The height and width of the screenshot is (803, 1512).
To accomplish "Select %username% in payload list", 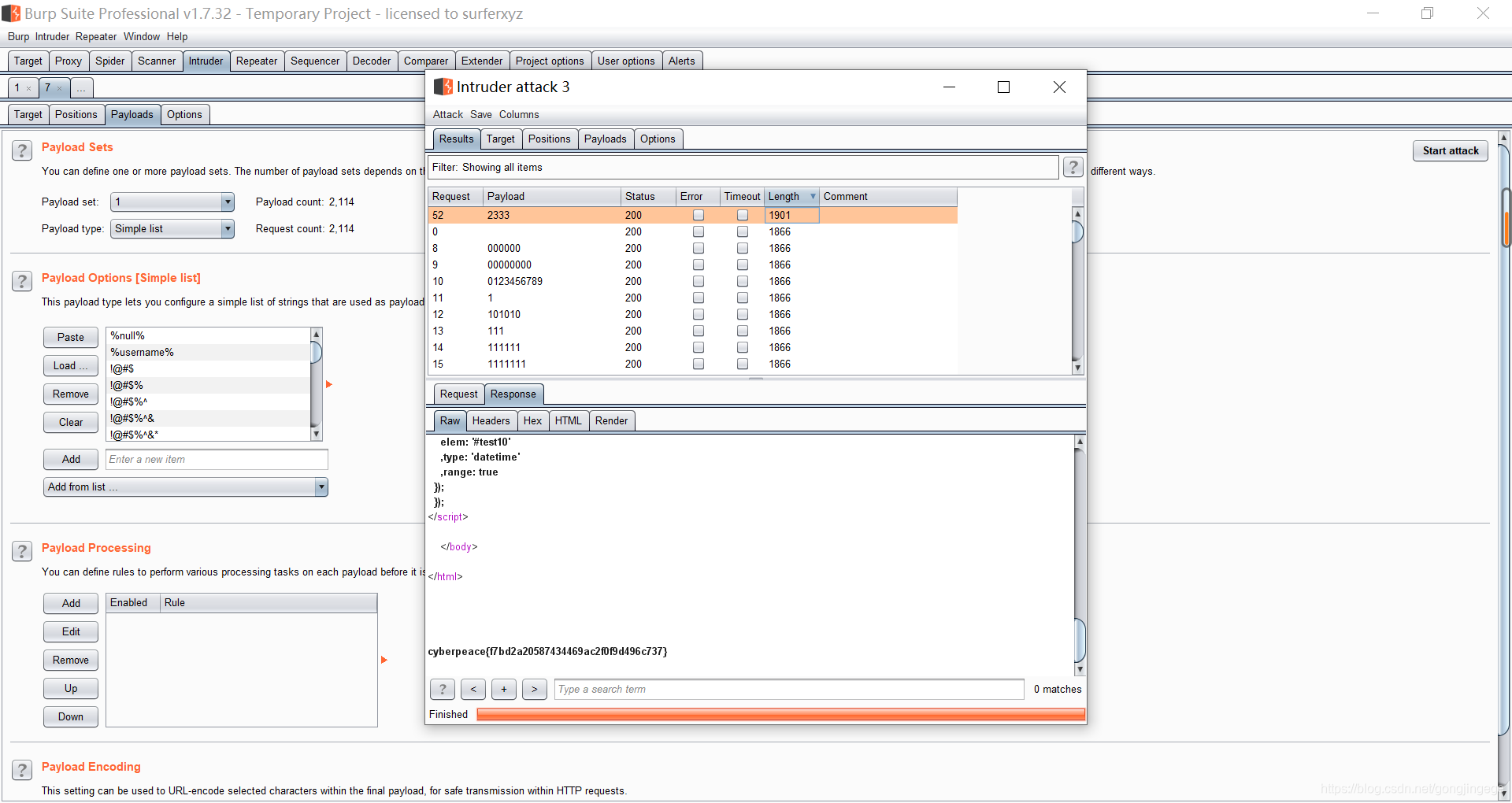I will (209, 353).
